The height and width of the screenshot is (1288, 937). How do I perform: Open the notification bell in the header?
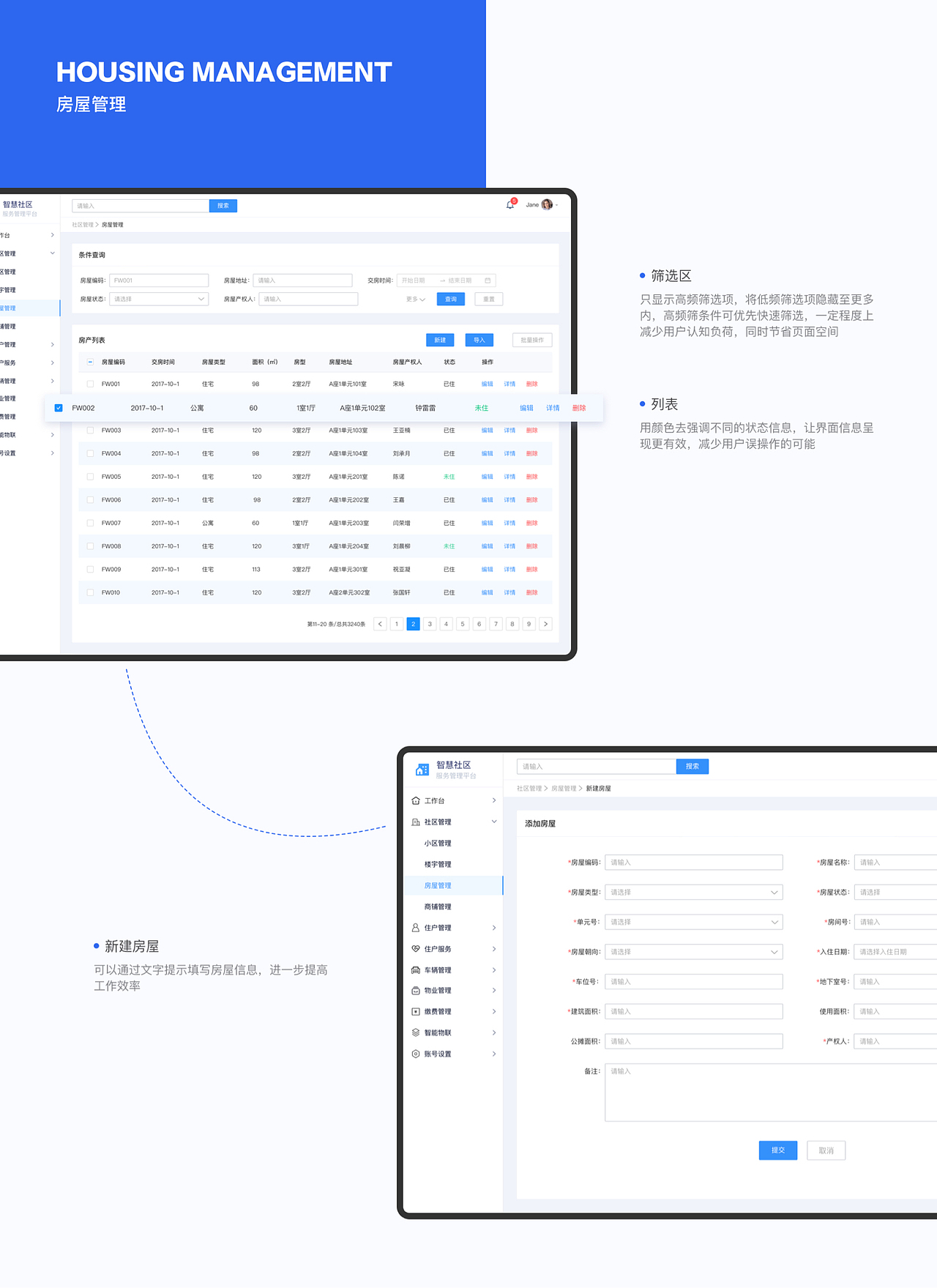pyautogui.click(x=510, y=205)
